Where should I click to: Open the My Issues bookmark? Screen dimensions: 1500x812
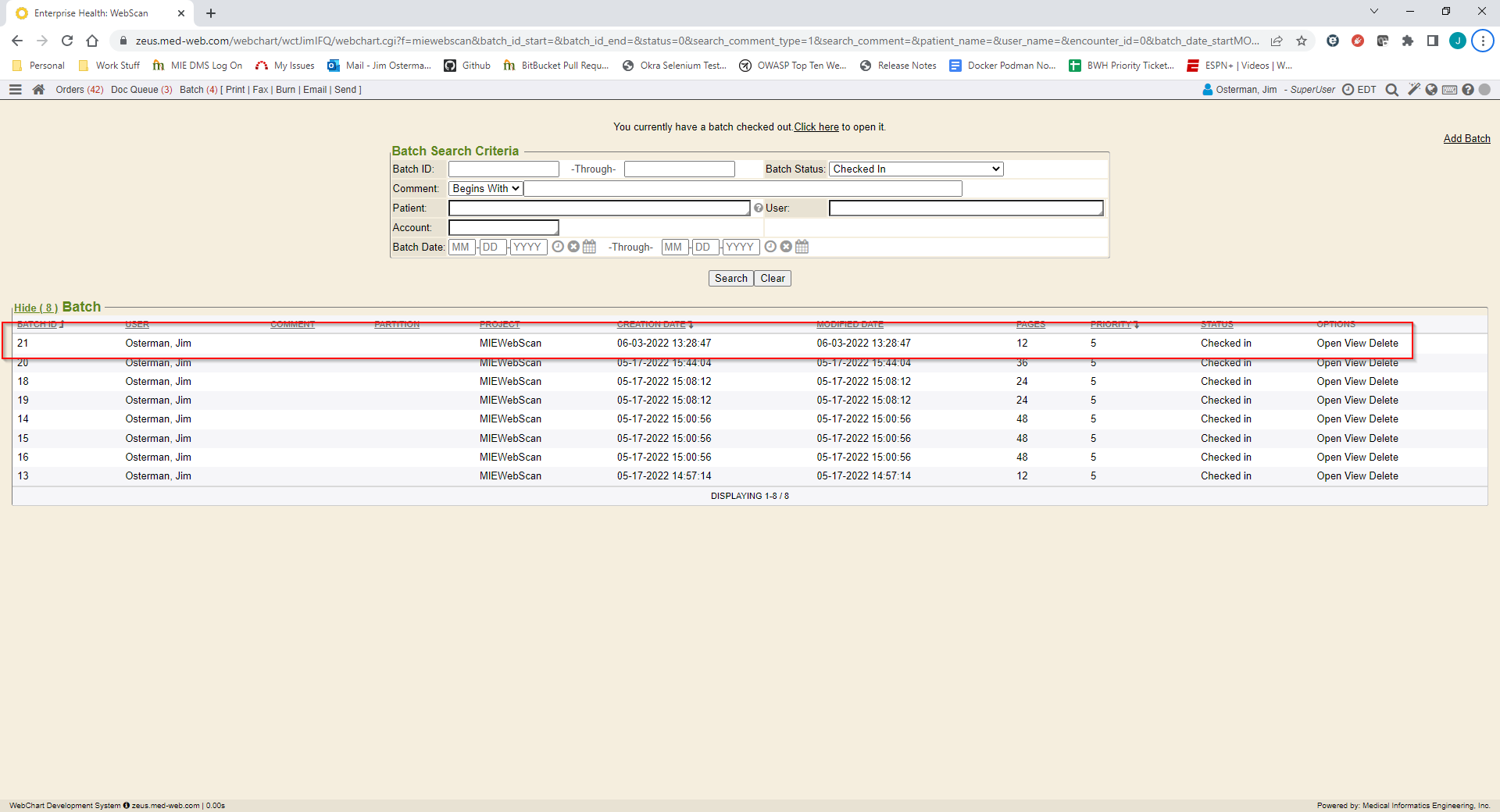click(x=285, y=66)
